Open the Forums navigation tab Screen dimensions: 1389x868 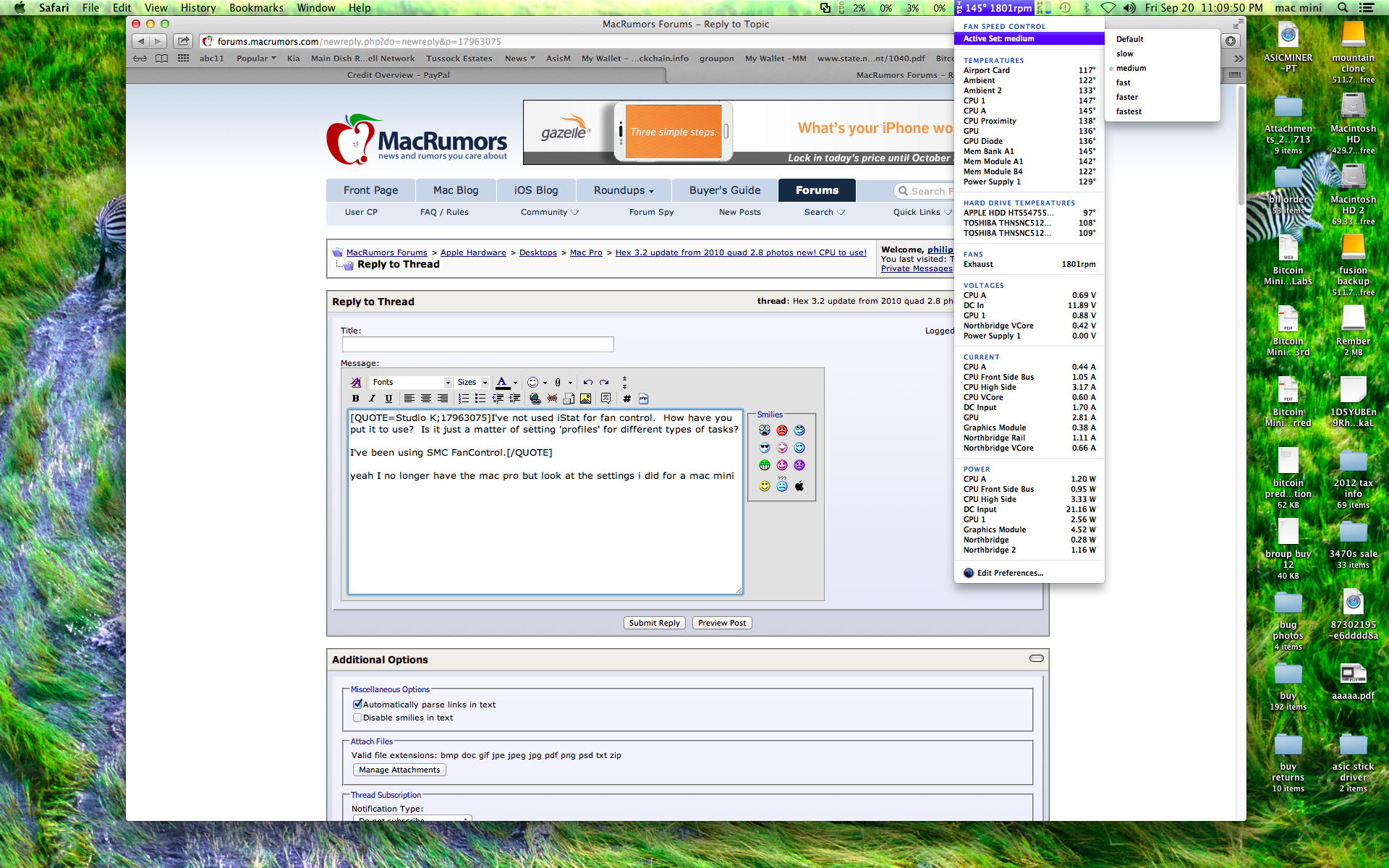(x=817, y=190)
